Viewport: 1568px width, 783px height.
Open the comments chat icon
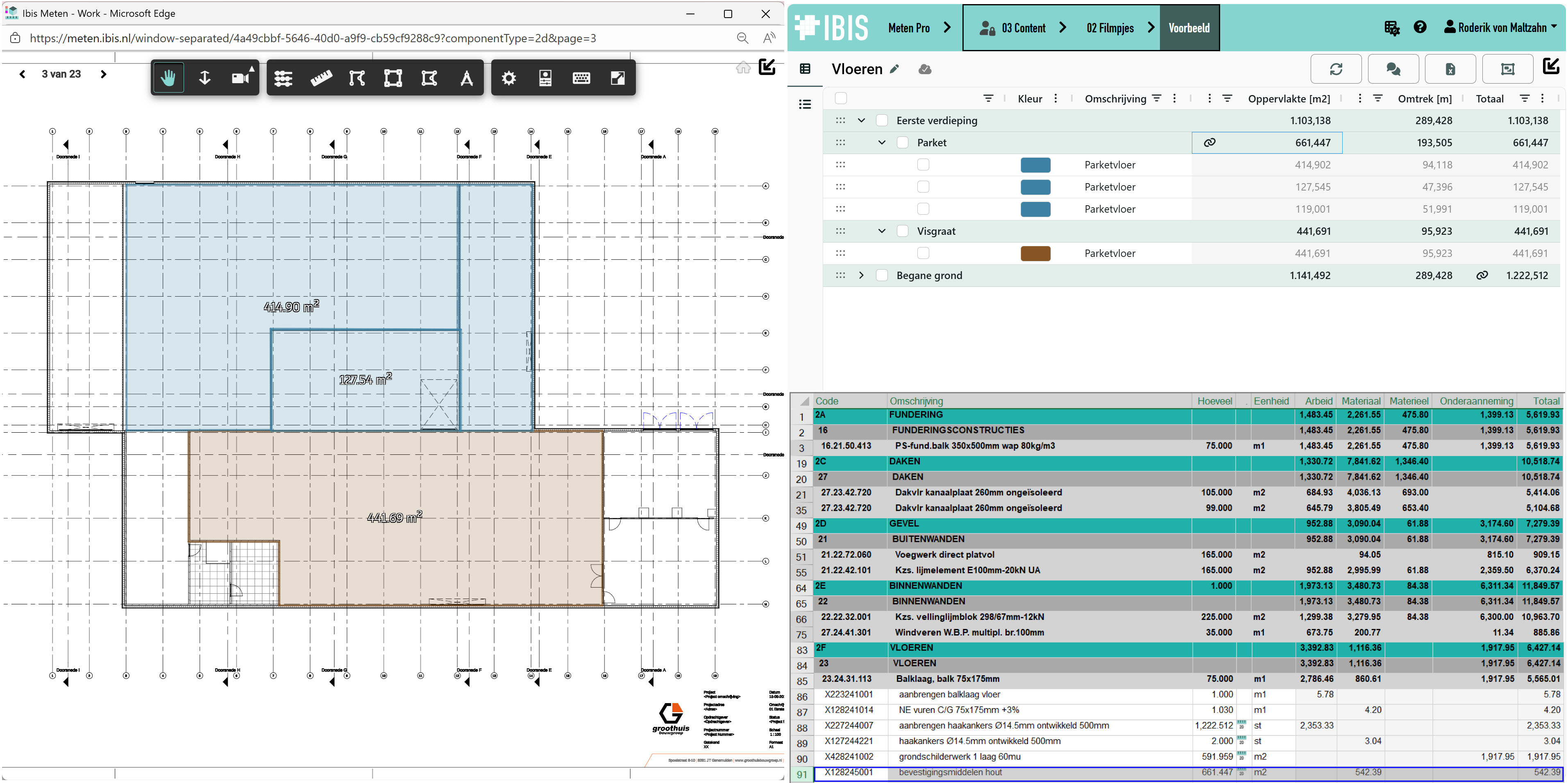(x=1393, y=69)
